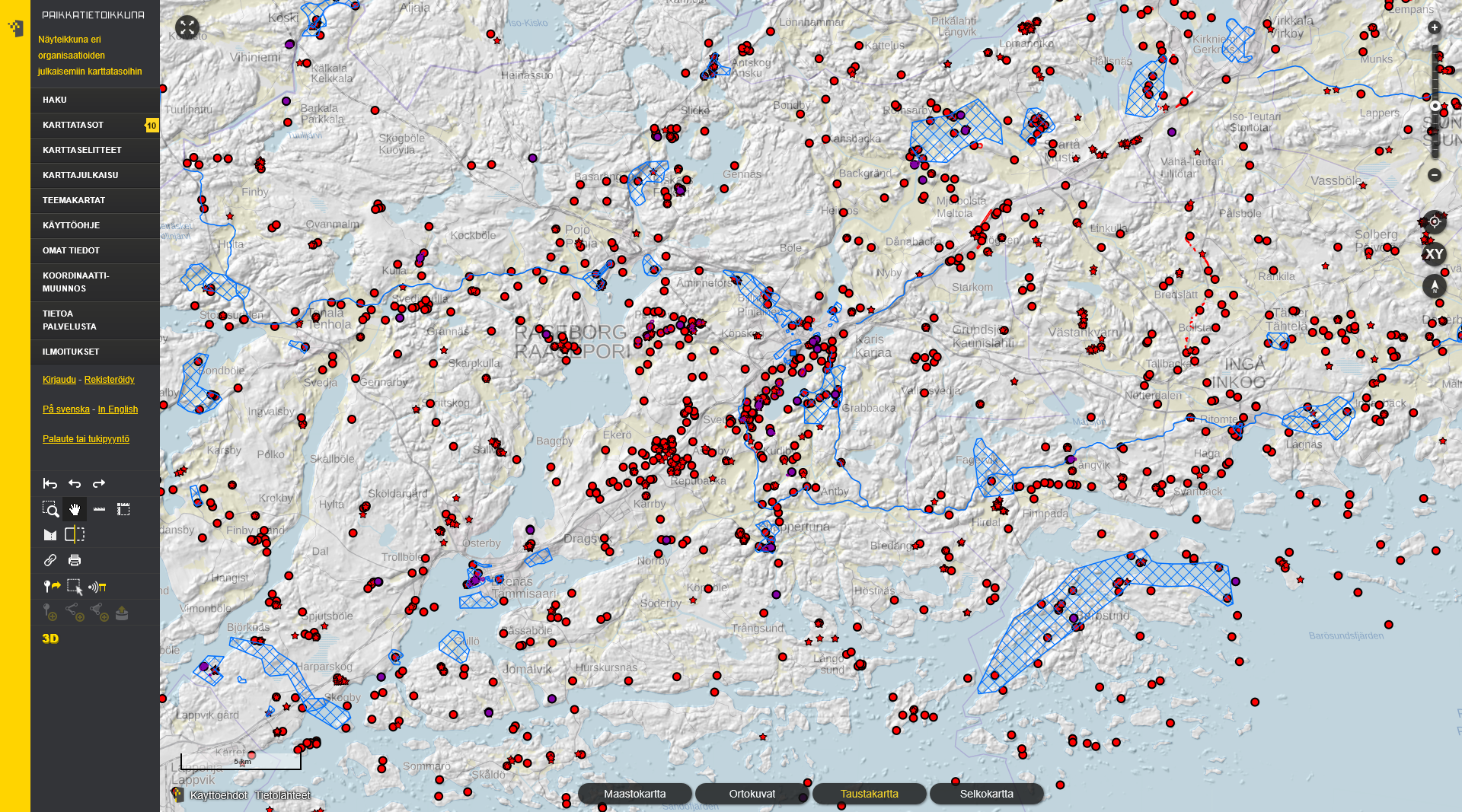Click the XY coordinates button
Viewport: 1462px width, 812px height.
tap(1434, 254)
